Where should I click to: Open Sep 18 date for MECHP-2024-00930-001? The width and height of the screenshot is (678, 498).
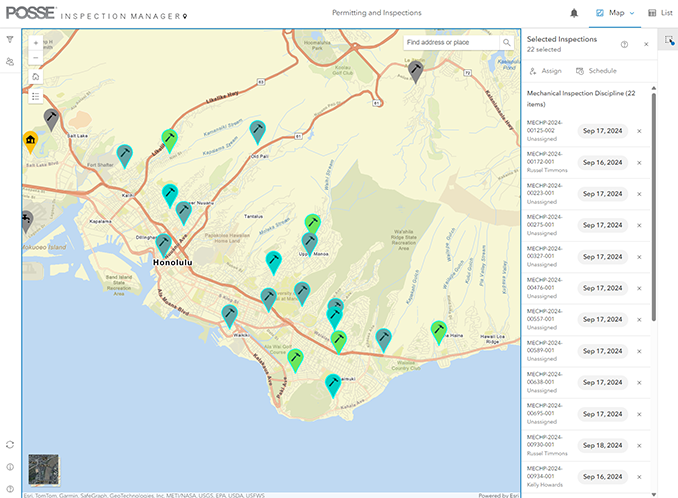coord(602,445)
